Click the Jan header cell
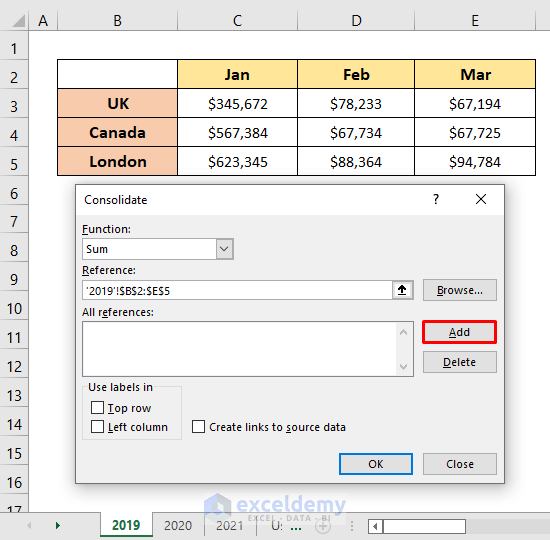 [237, 74]
